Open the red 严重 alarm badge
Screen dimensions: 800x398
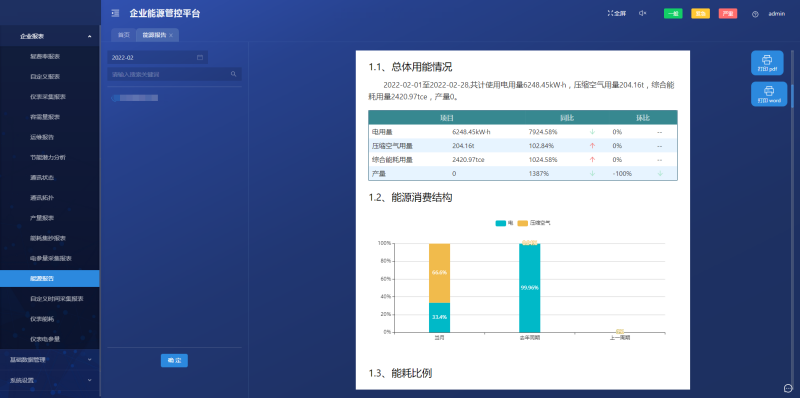click(x=728, y=14)
